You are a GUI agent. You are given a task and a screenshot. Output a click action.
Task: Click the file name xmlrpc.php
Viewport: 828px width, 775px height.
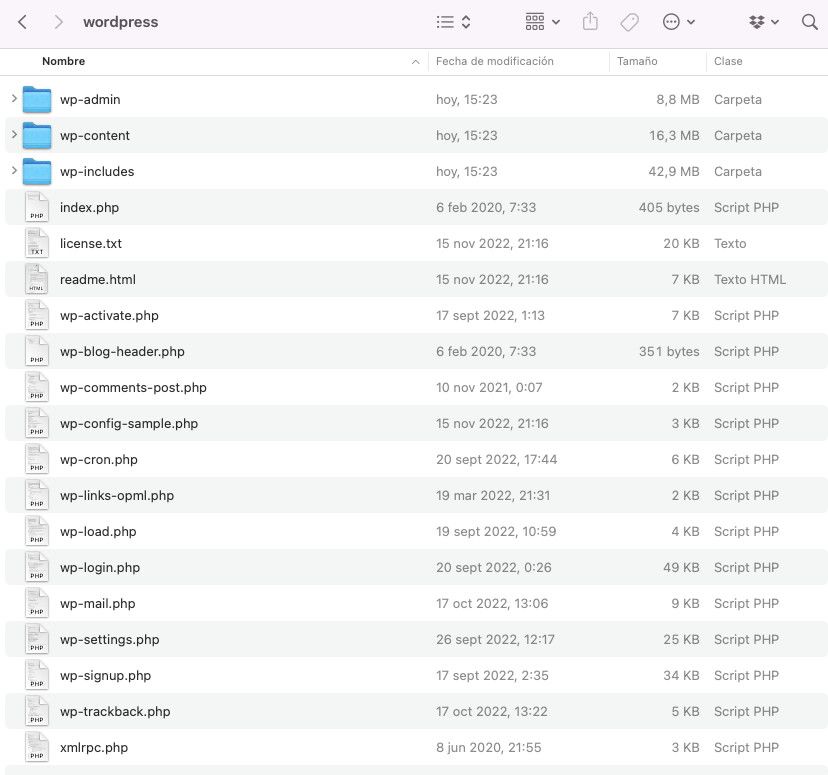[94, 748]
